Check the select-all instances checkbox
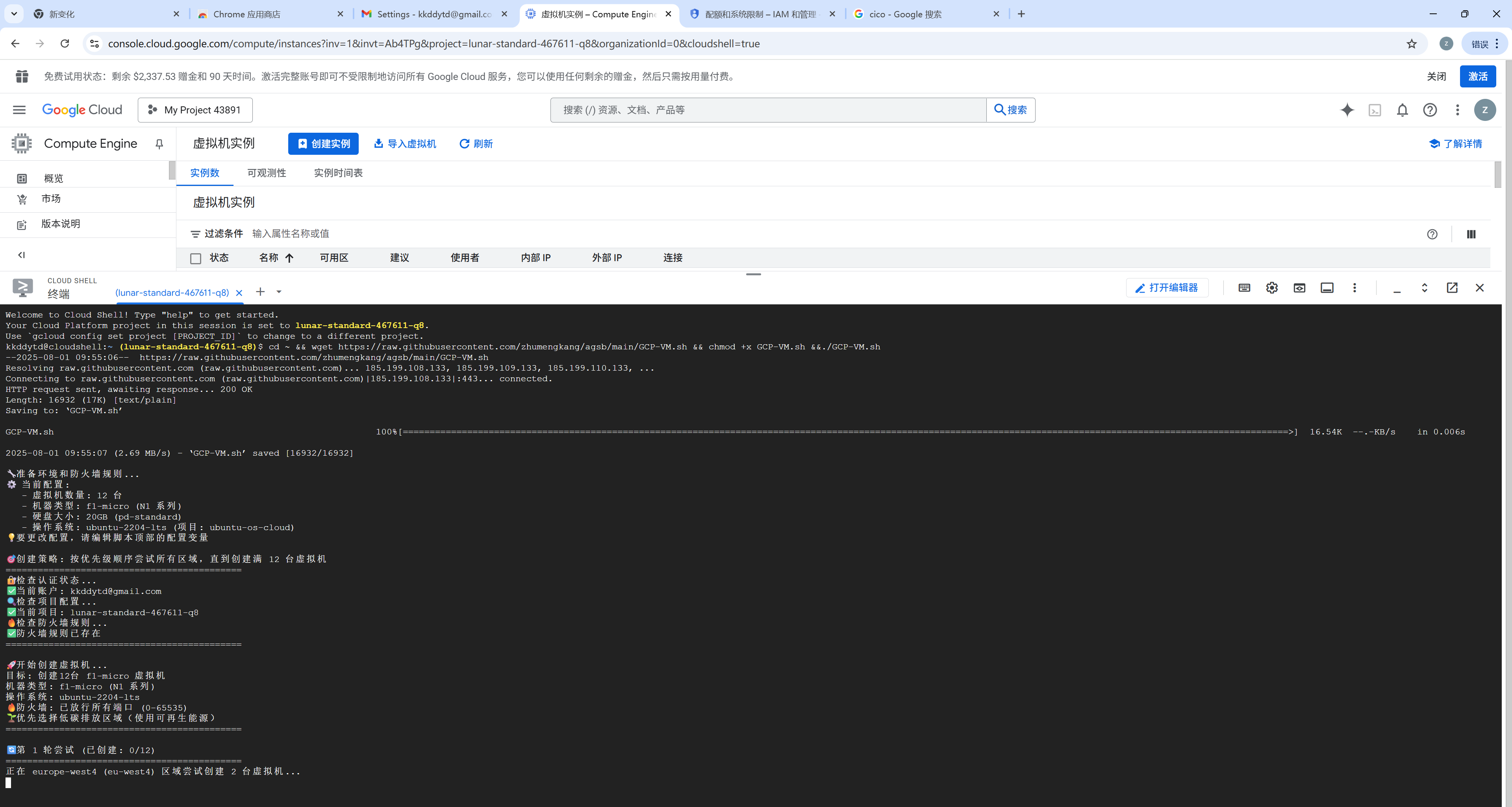Viewport: 1512px width, 807px height. [196, 258]
